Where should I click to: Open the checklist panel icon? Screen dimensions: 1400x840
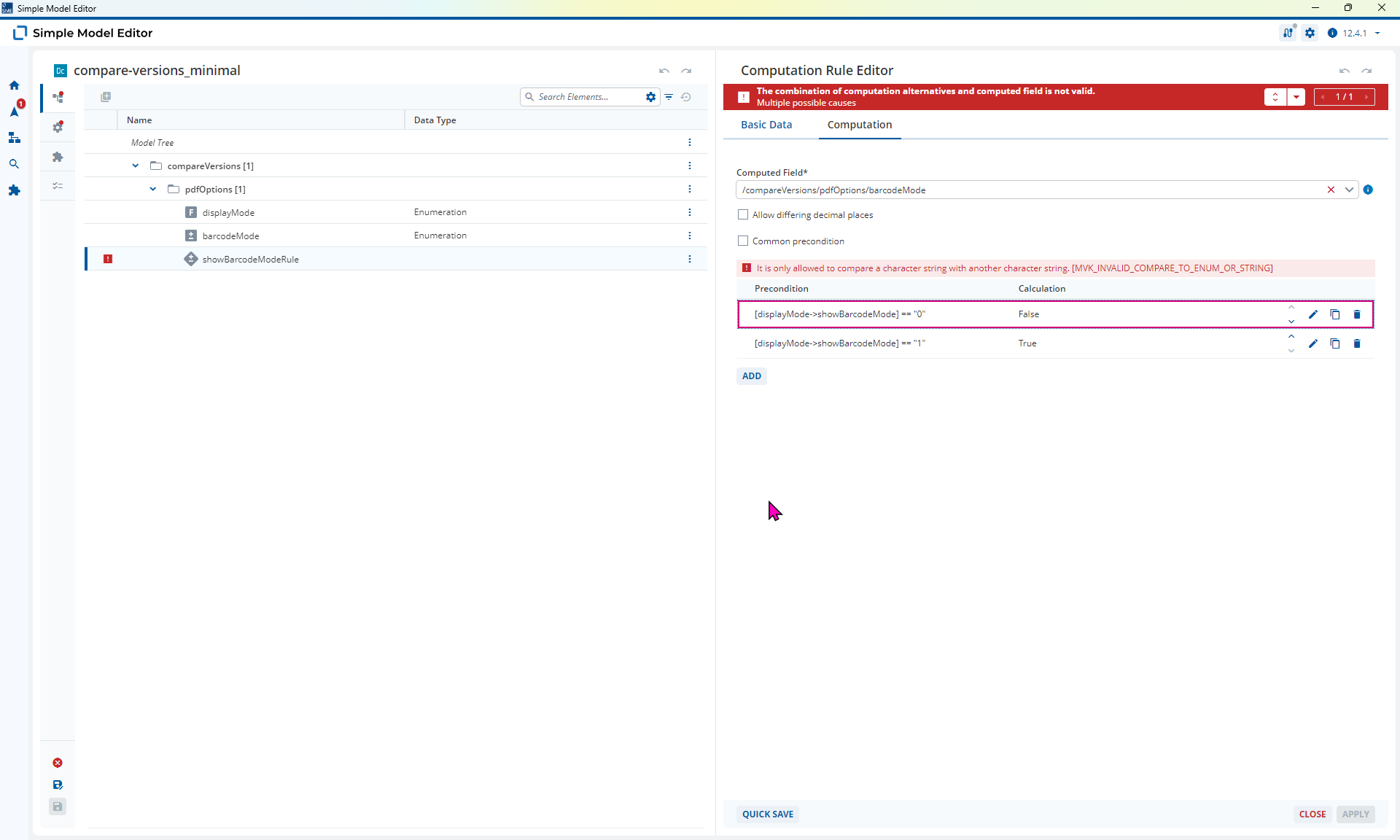tap(58, 186)
